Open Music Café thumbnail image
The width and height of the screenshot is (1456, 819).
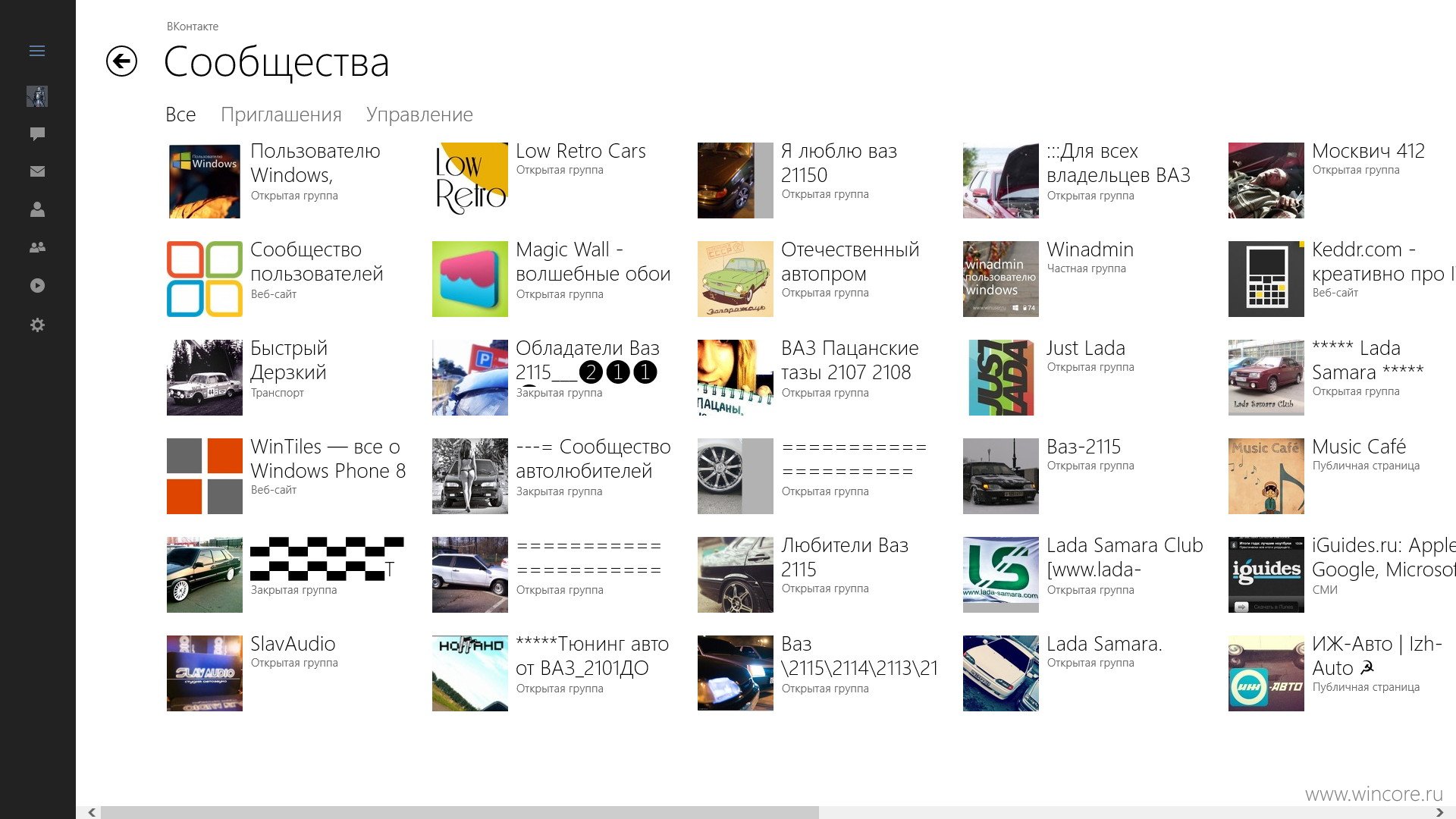click(x=1266, y=476)
